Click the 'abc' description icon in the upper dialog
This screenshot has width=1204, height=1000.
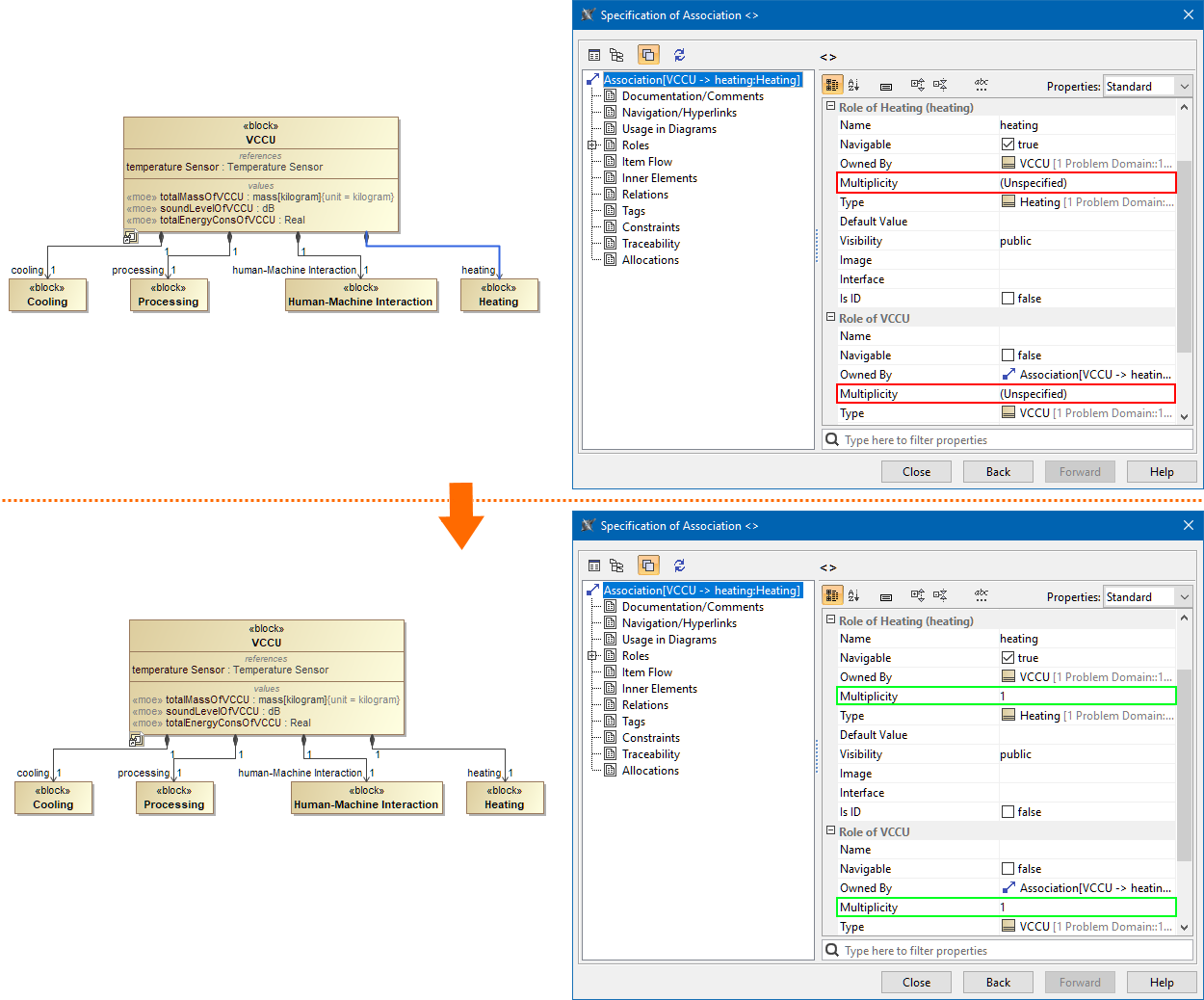tap(981, 85)
